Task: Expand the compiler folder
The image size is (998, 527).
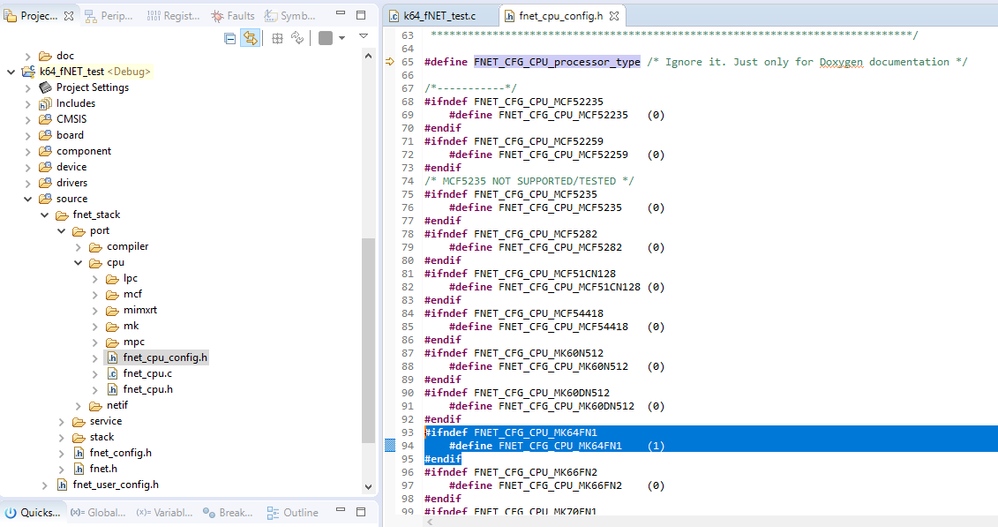Action: pyautogui.click(x=78, y=247)
